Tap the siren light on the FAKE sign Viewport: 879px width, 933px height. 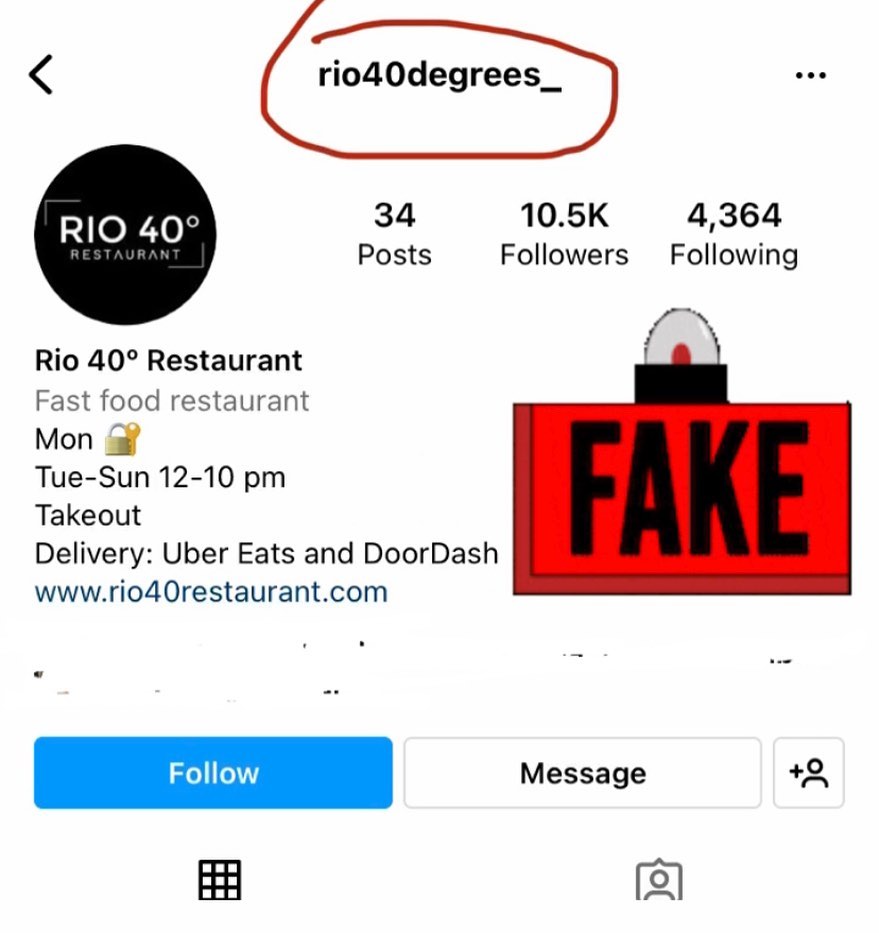pos(681,337)
